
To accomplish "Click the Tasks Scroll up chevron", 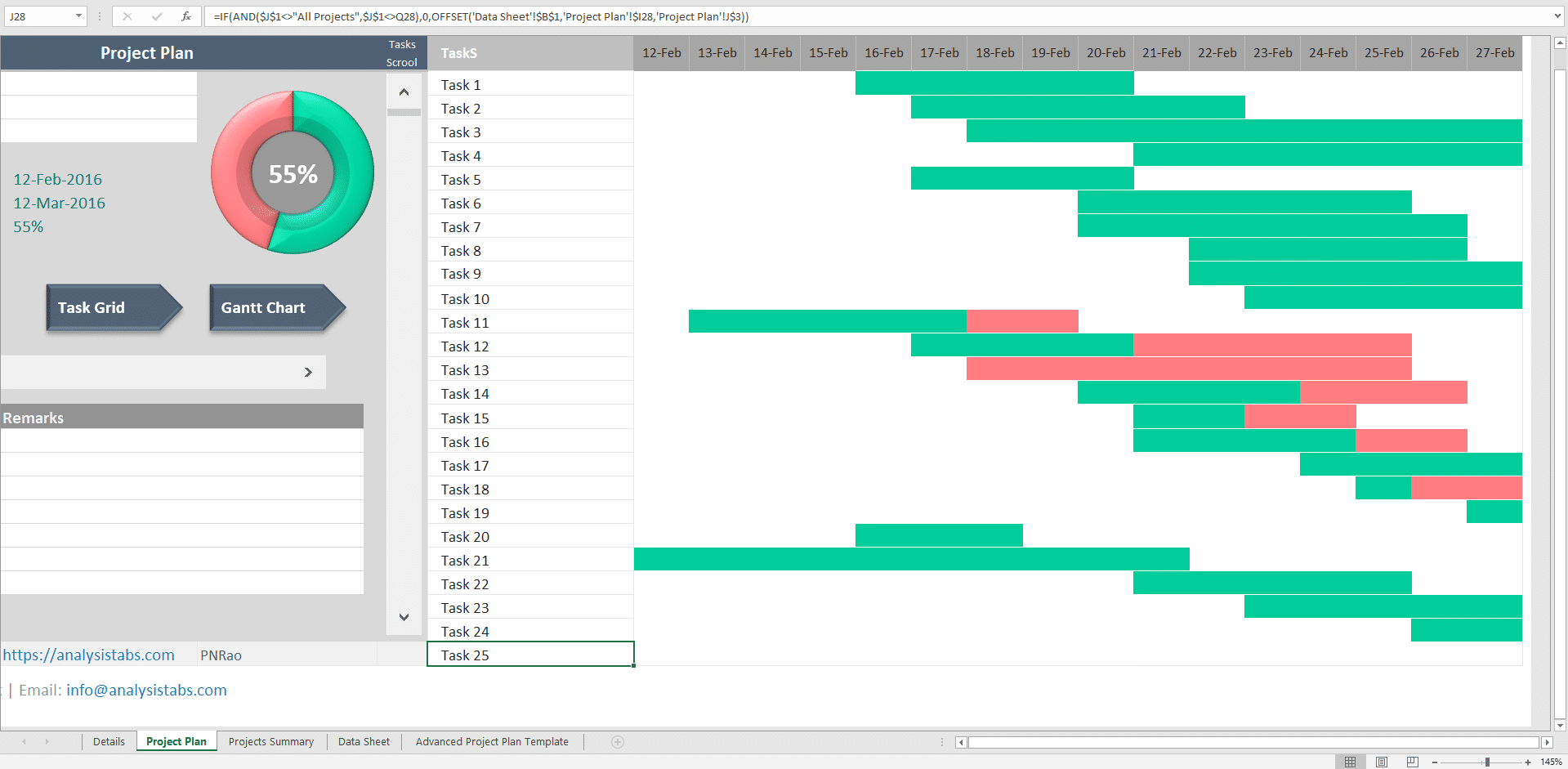I will (404, 92).
